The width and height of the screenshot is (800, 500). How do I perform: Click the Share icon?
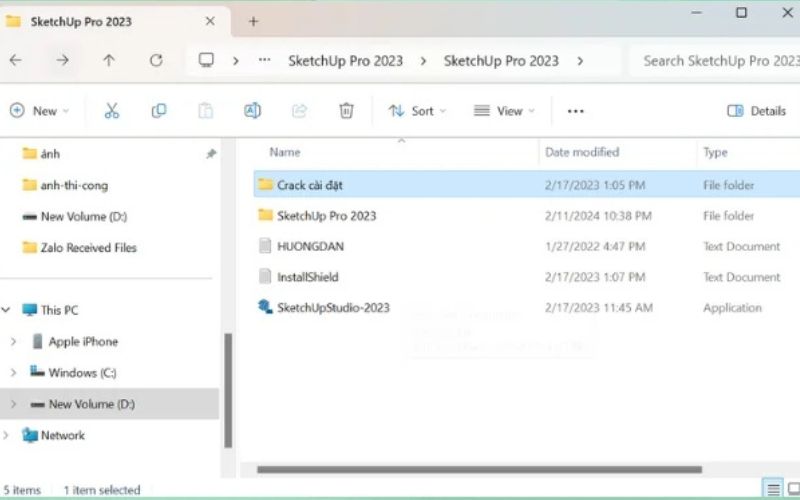(299, 111)
